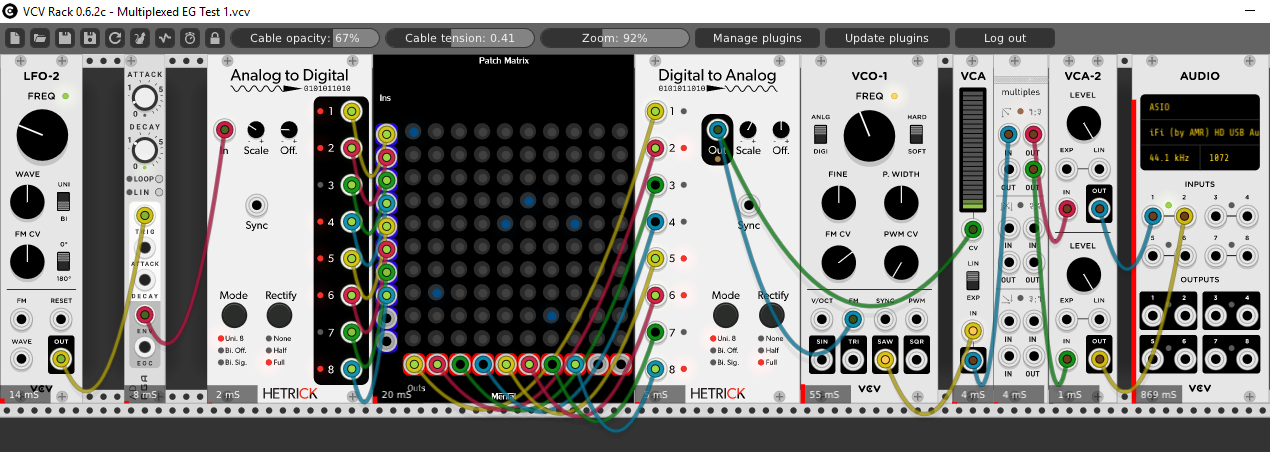Adjust the Cable tension slider

coord(460,38)
